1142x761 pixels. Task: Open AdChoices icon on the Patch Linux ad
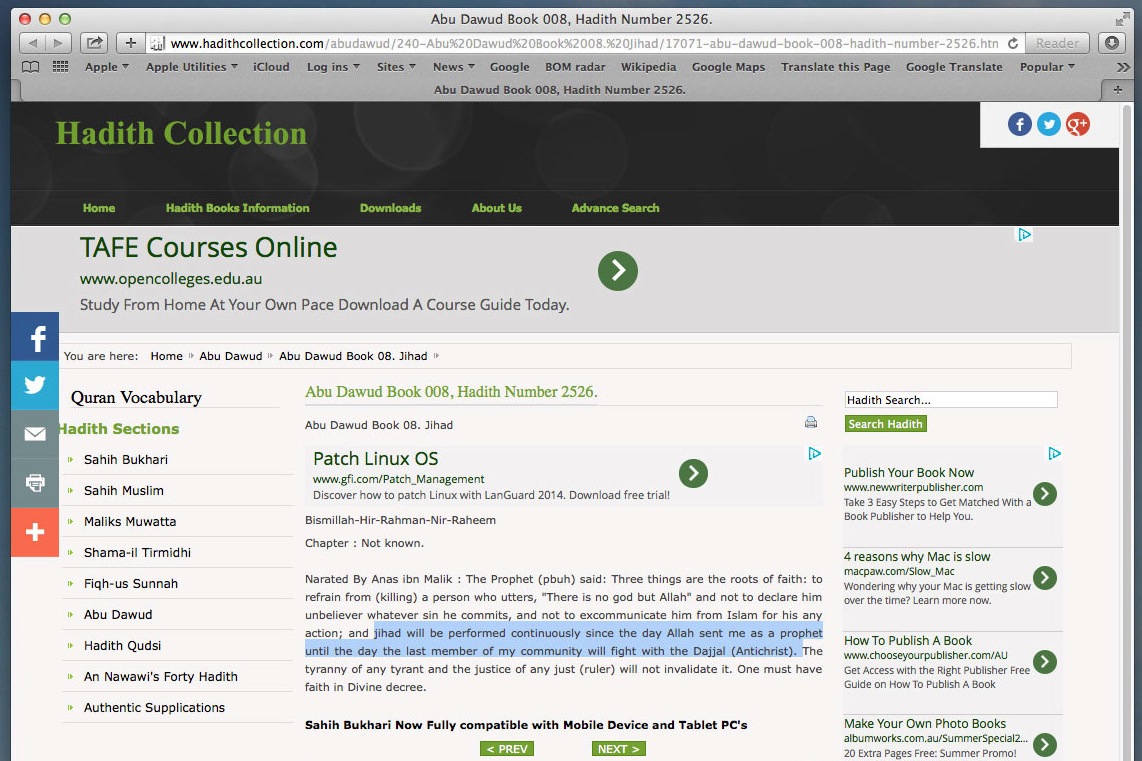pyautogui.click(x=814, y=454)
